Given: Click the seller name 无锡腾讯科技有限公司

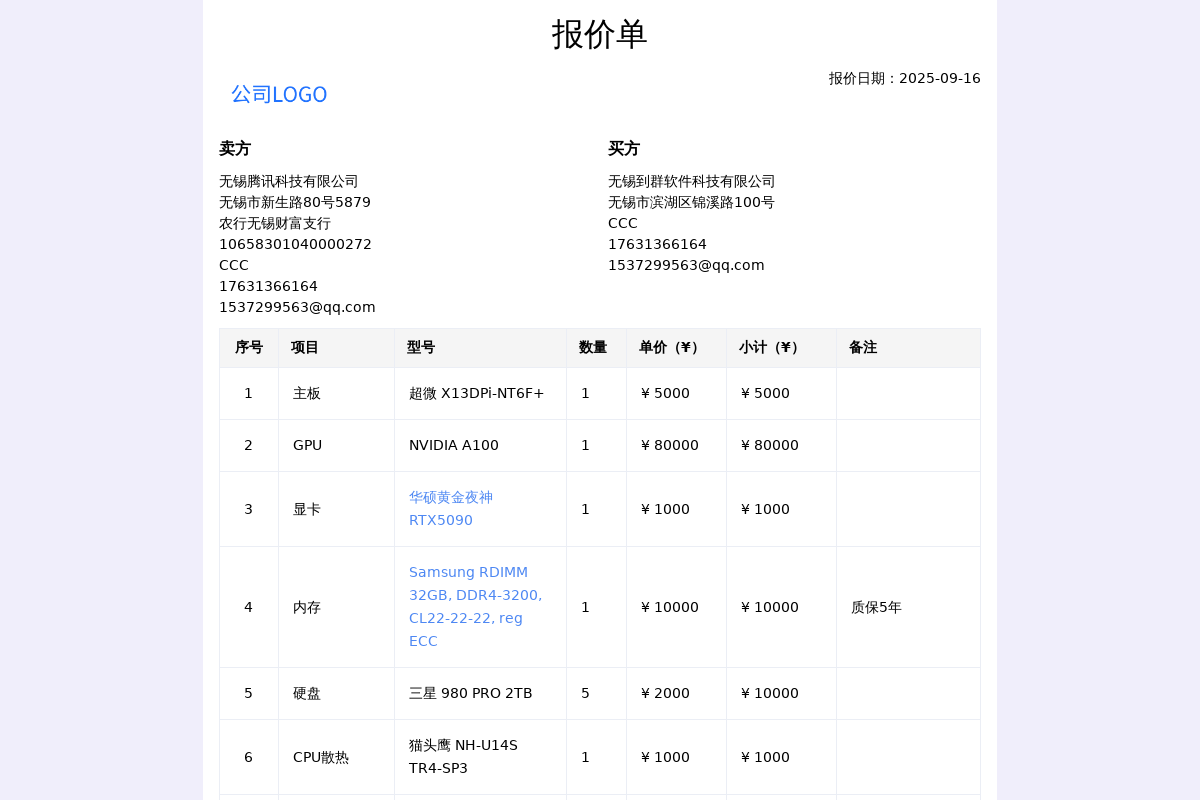Looking at the screenshot, I should (289, 182).
